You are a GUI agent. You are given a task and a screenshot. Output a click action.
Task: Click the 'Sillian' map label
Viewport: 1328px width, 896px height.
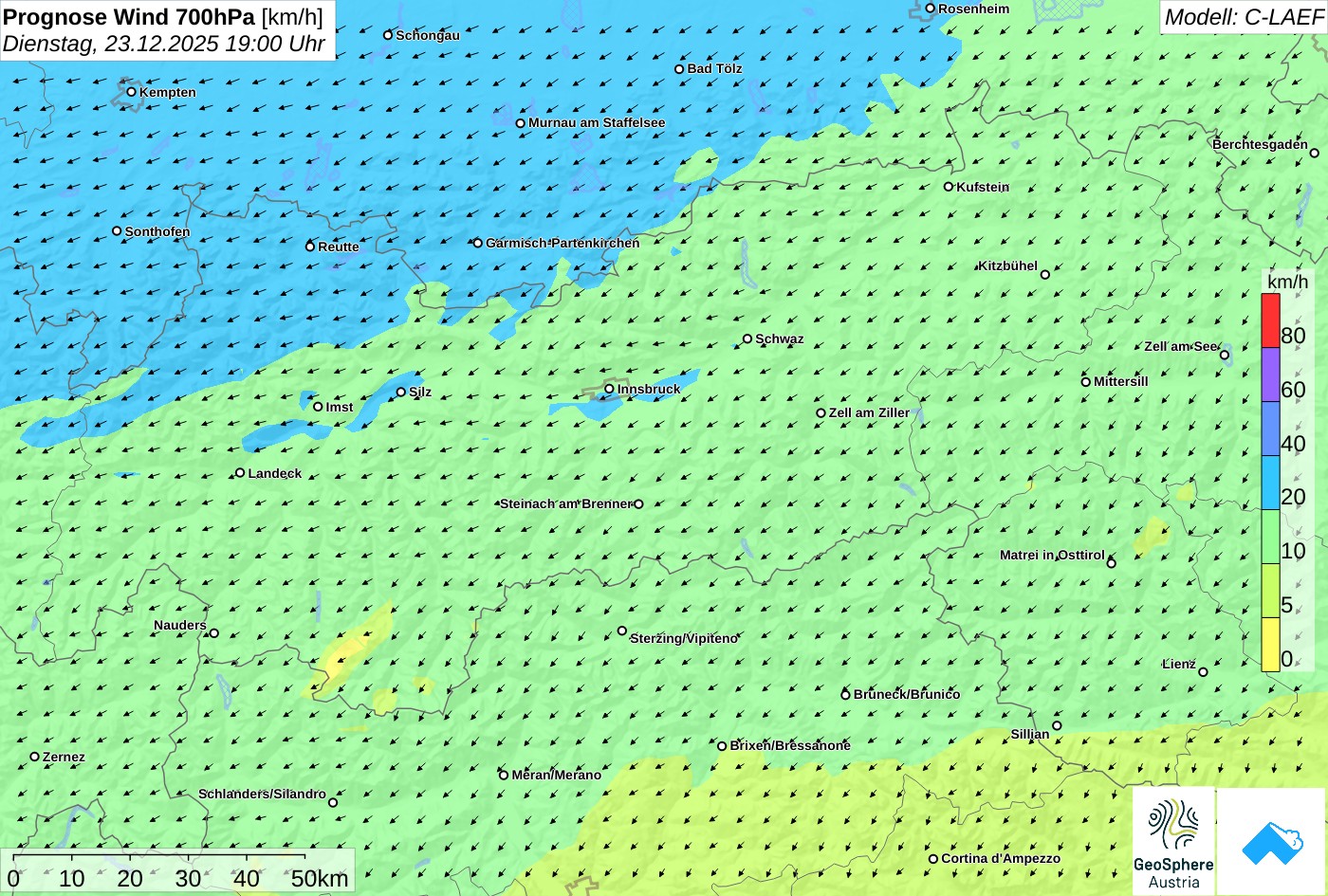click(x=1030, y=734)
